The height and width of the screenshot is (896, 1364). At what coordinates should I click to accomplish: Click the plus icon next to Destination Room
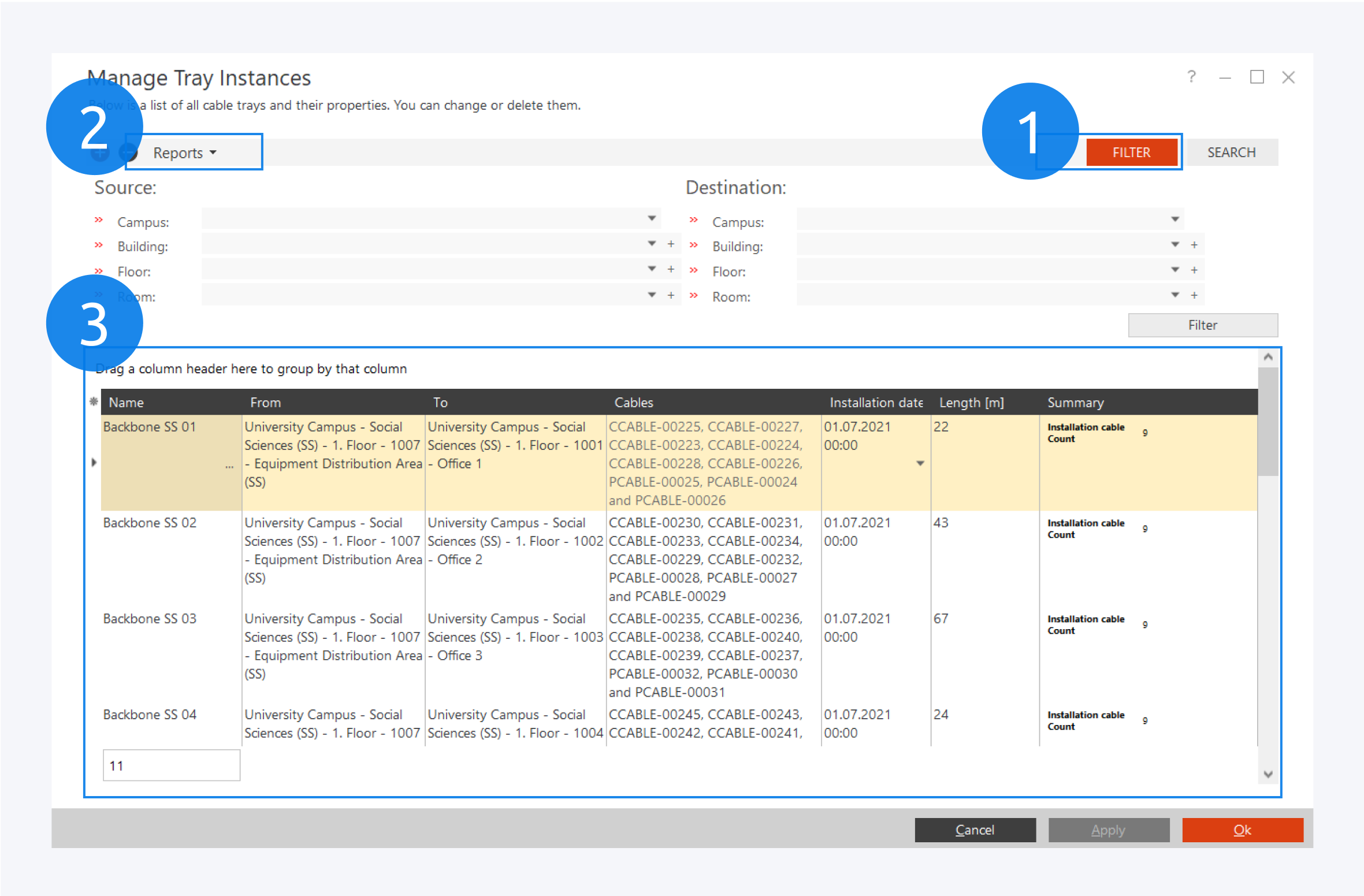(x=1194, y=295)
